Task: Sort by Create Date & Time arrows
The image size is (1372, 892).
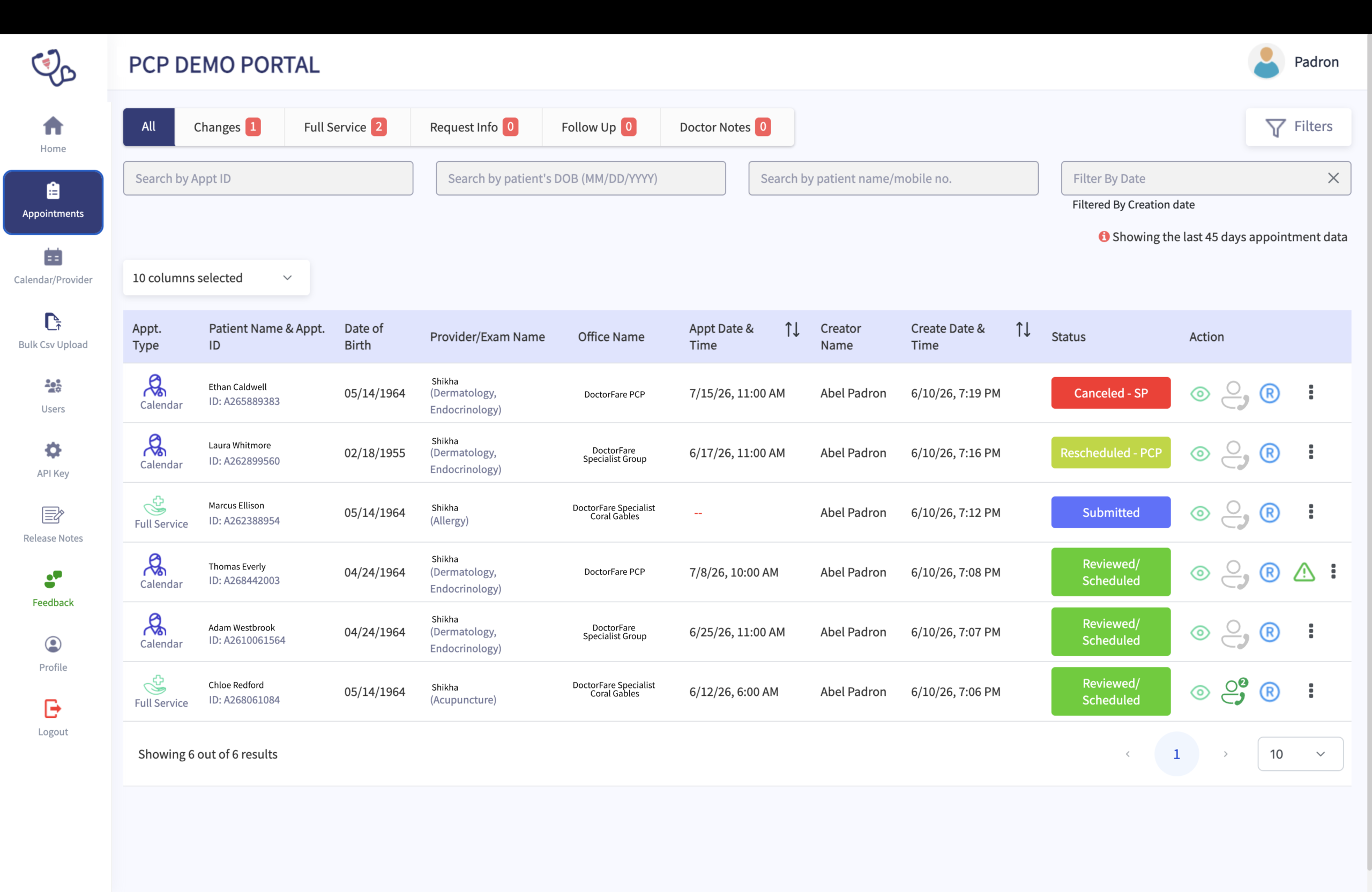Action: point(1023,329)
